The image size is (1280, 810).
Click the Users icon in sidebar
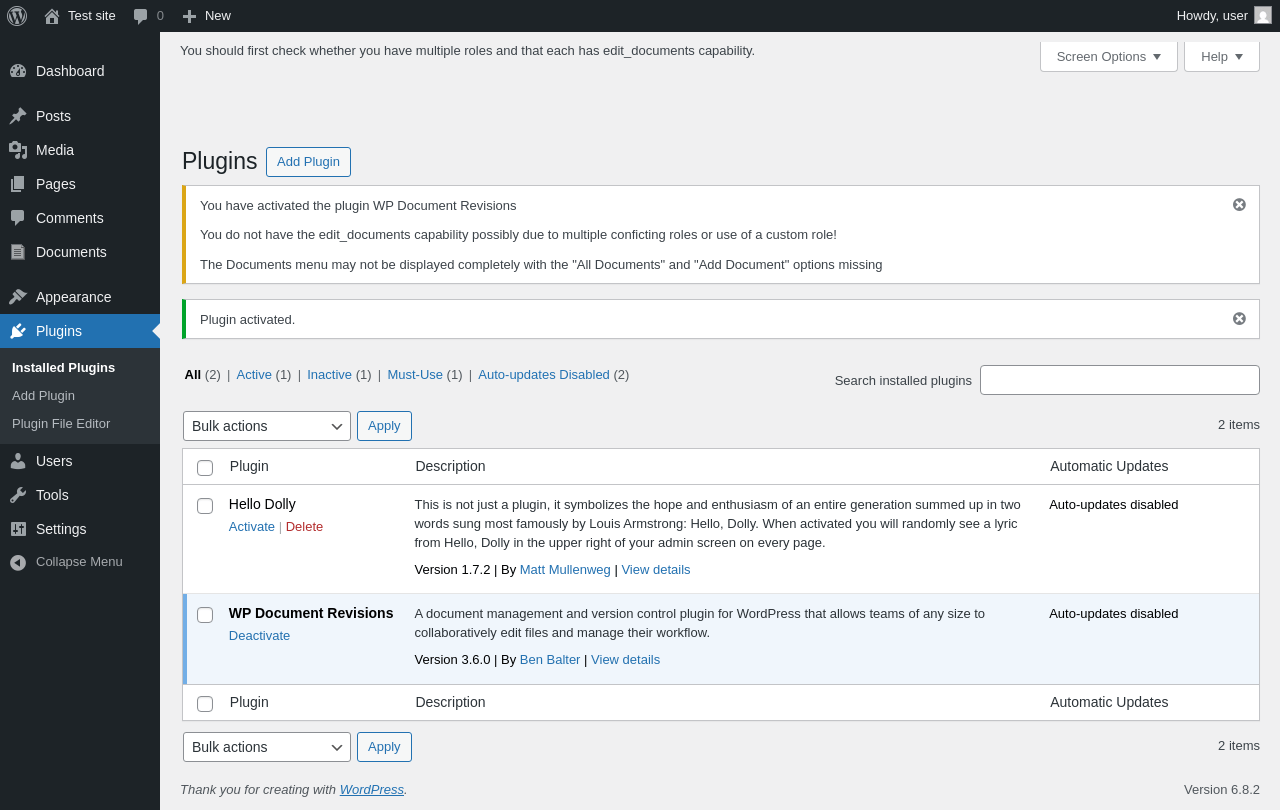point(18,461)
